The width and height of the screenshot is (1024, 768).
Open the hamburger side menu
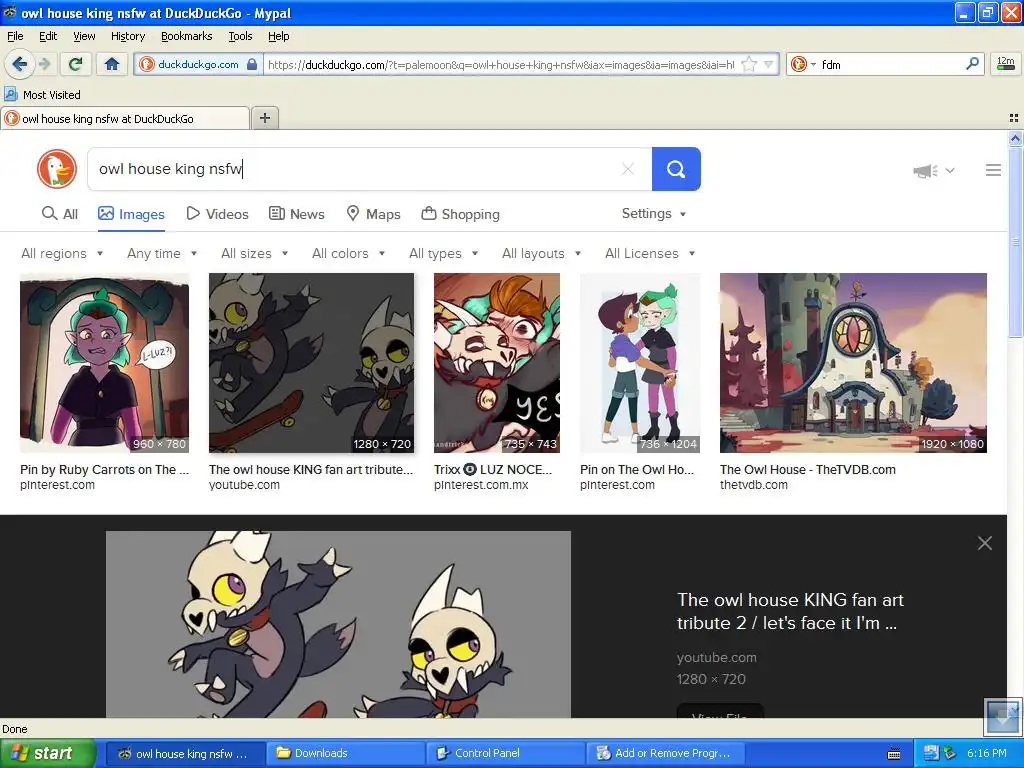[993, 170]
